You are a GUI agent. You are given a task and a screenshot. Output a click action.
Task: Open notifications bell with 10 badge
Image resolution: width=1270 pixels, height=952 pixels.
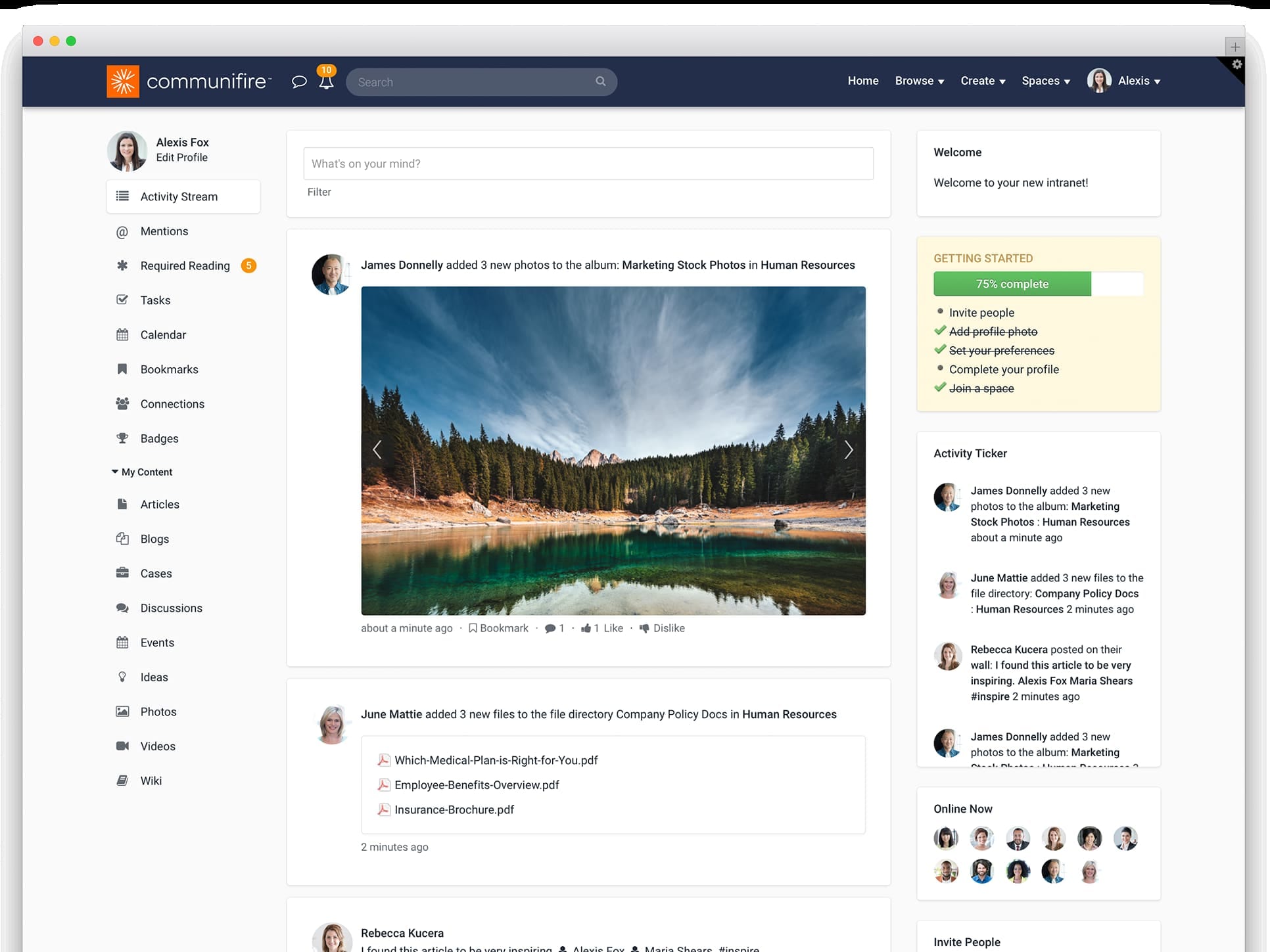click(x=326, y=78)
